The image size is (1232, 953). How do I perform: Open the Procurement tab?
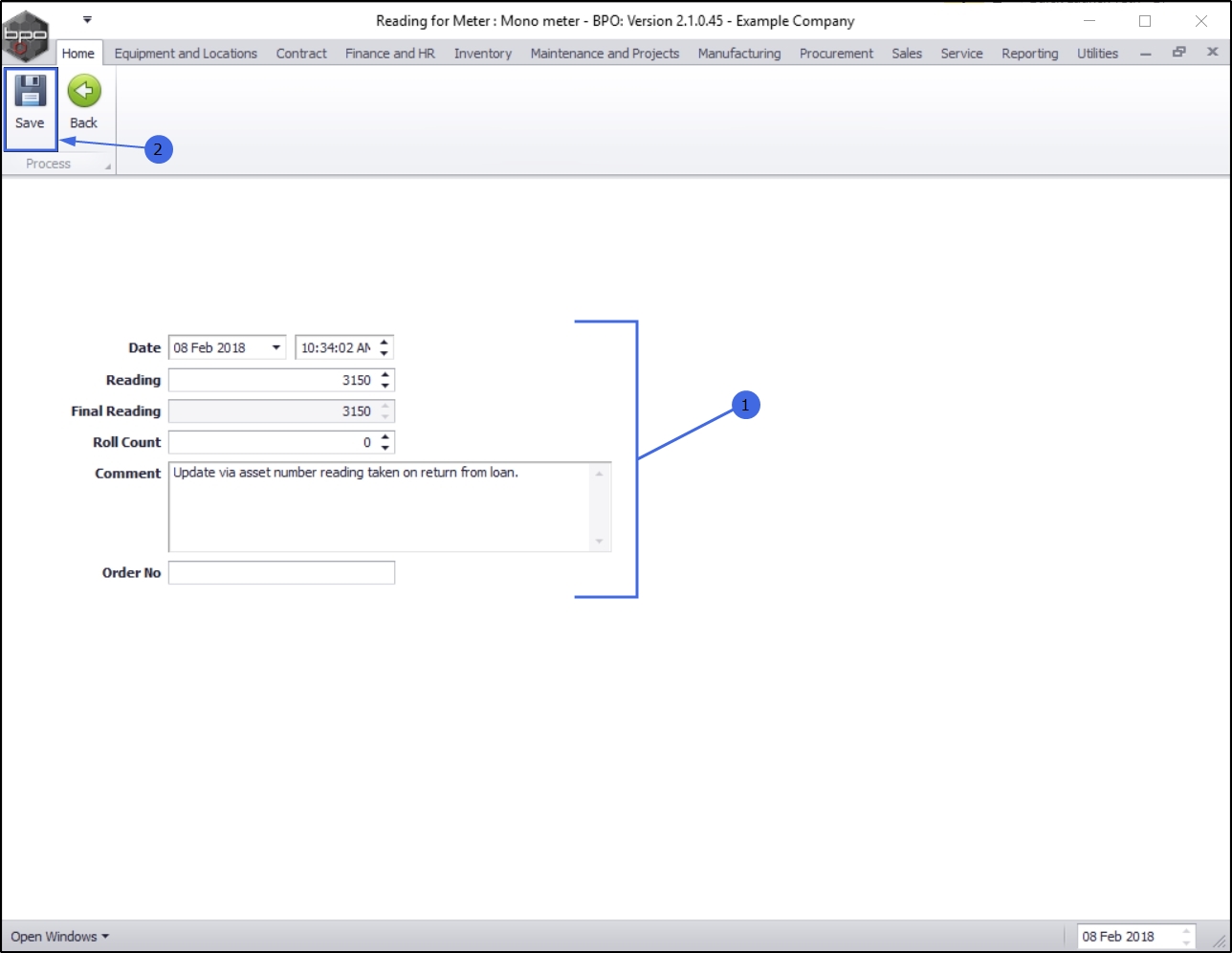[x=837, y=54]
